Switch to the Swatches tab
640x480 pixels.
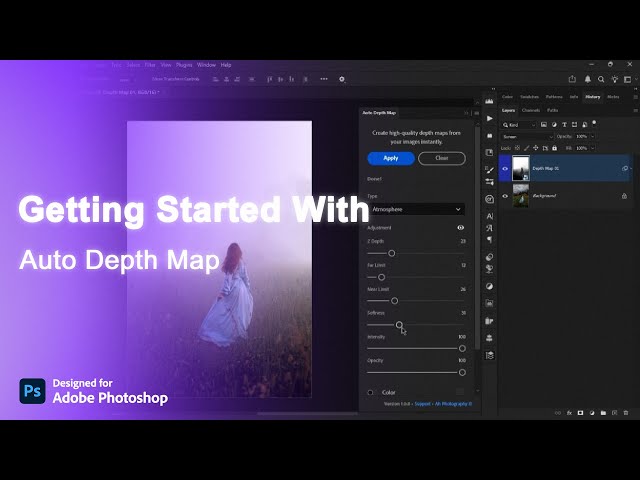point(529,97)
